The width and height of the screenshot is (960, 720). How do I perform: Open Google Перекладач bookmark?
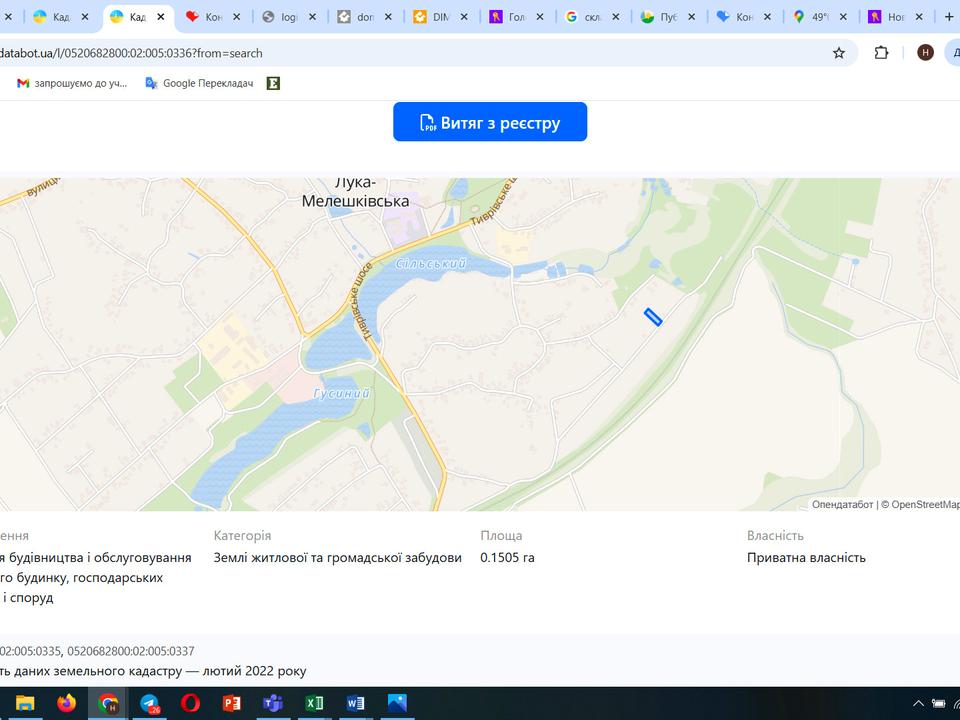click(198, 83)
